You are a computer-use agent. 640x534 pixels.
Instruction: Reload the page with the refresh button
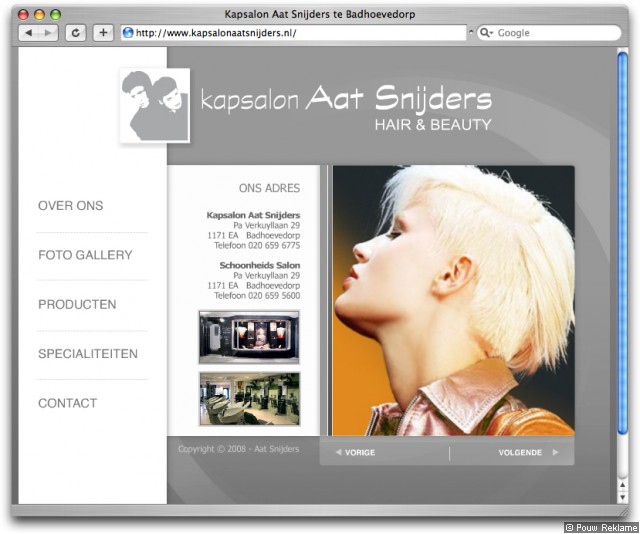(76, 33)
